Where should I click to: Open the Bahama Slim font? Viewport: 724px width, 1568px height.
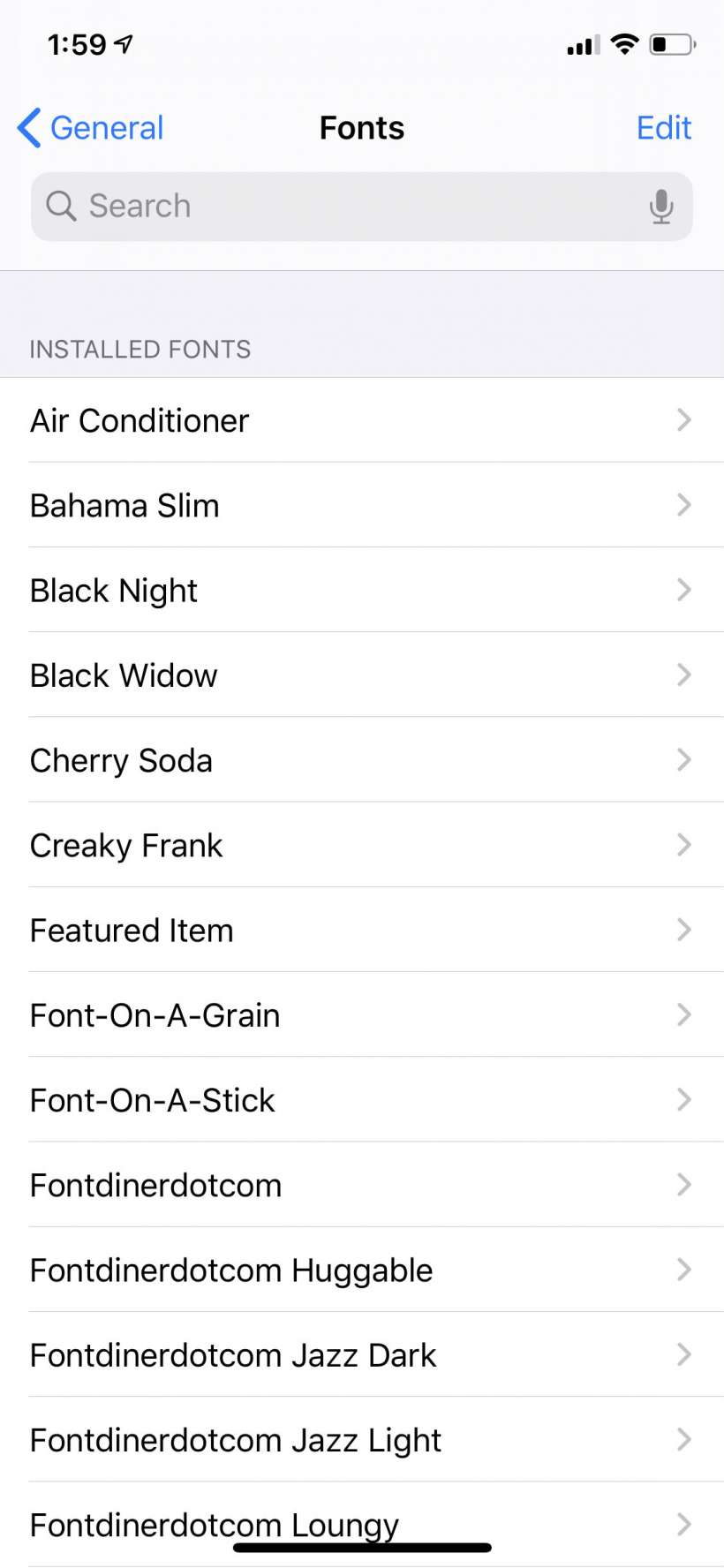coord(124,506)
